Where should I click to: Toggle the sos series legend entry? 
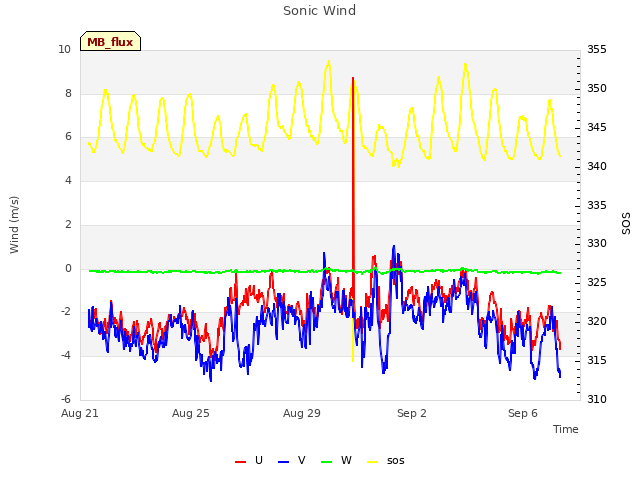click(386, 461)
